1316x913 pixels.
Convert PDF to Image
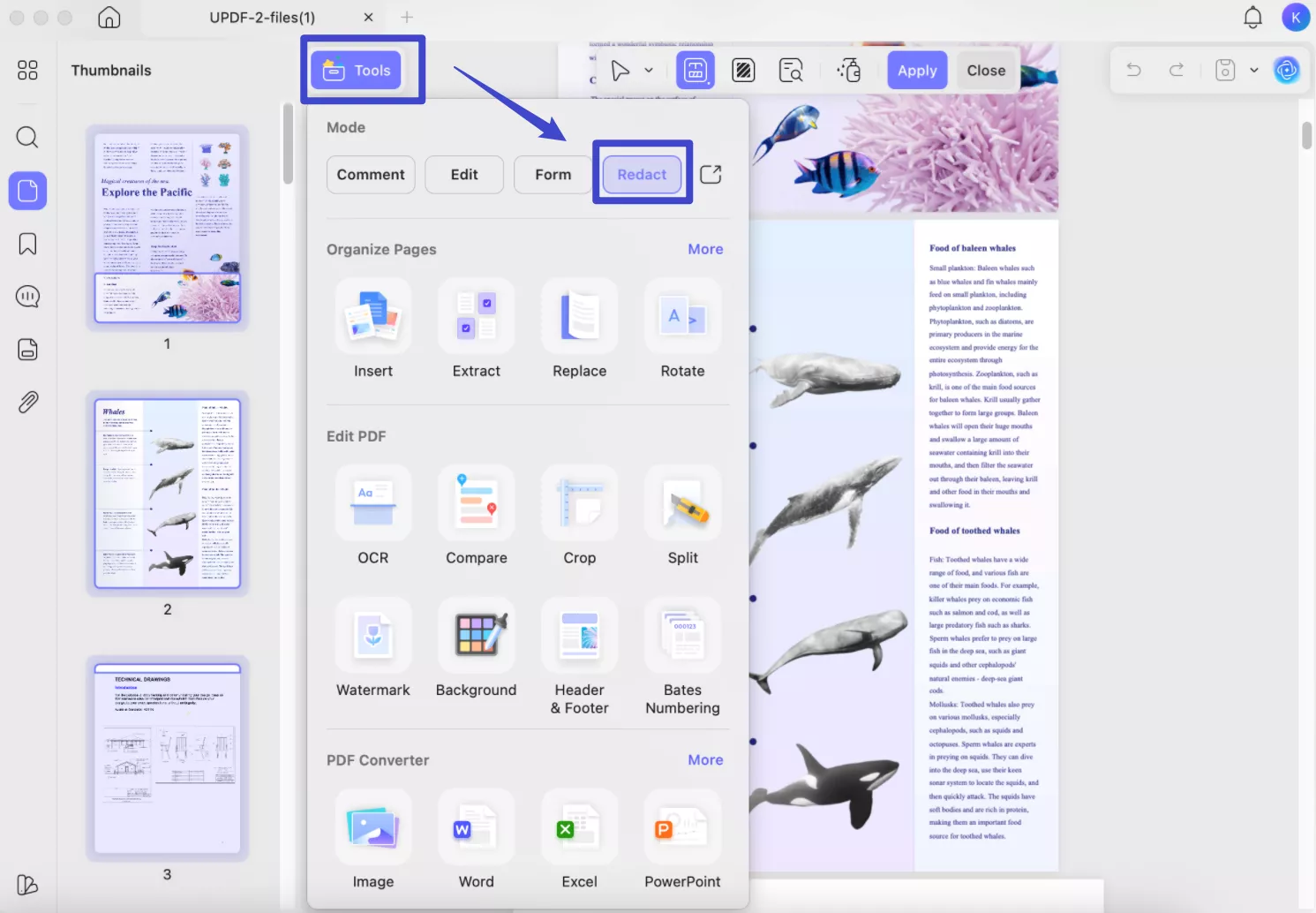373,841
